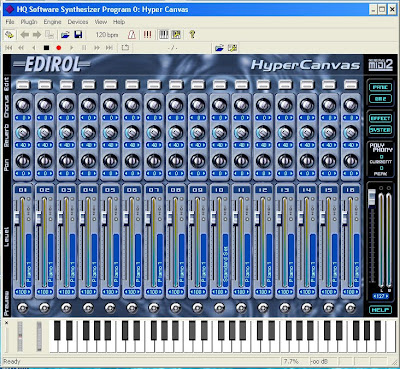Click the grayed back arrow toolbar icon
The height and width of the screenshot is (369, 400).
pos(25,35)
